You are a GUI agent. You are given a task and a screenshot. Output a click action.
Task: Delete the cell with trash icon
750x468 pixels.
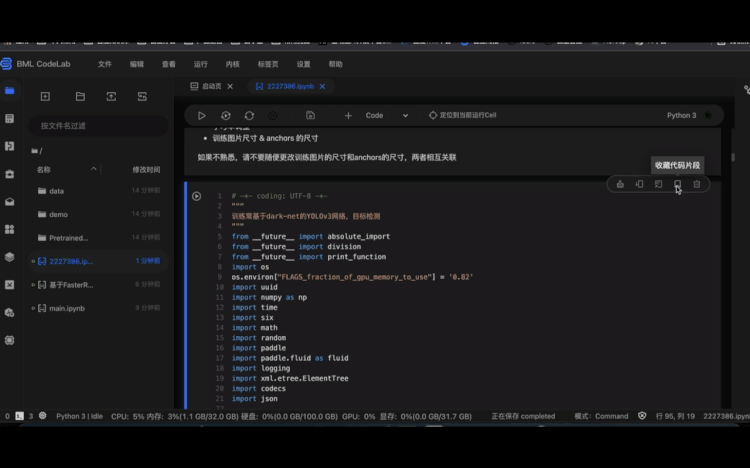pos(697,184)
